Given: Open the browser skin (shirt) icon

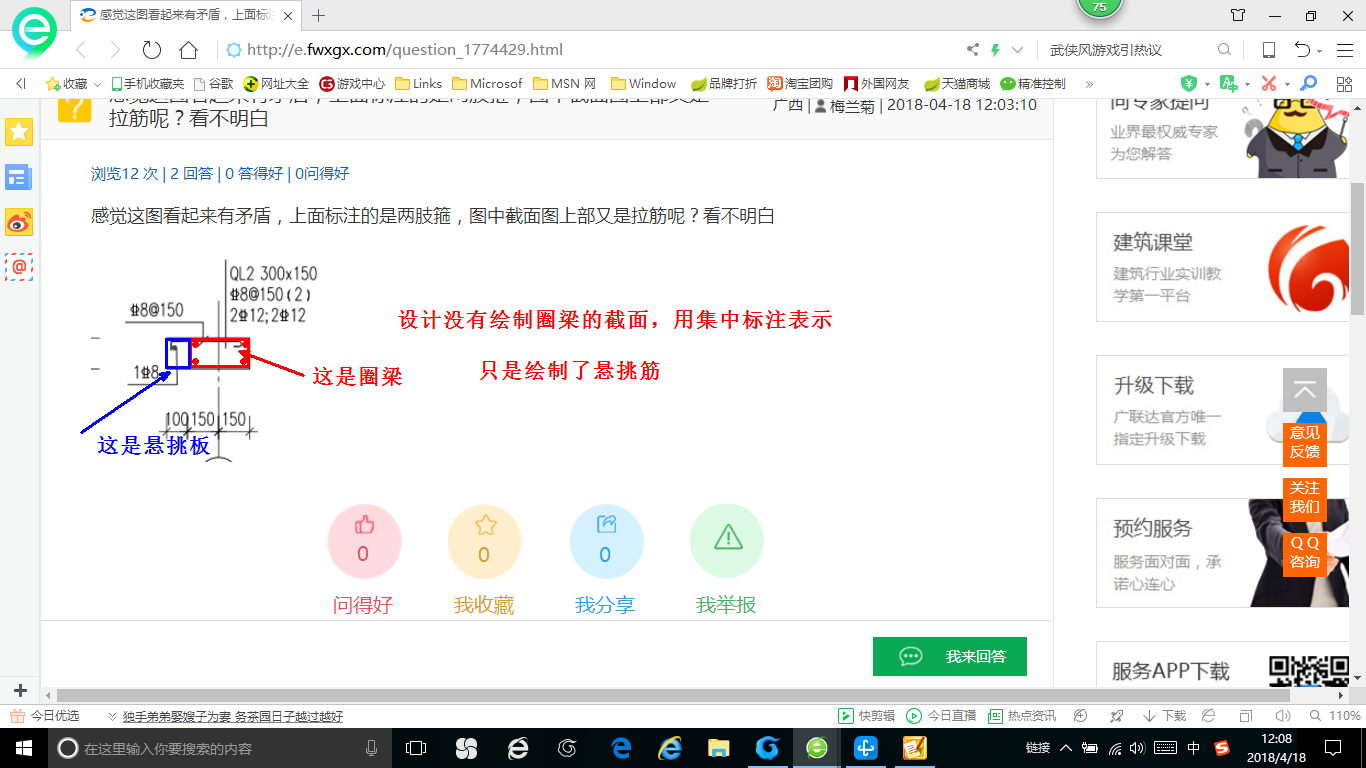Looking at the screenshot, I should [1238, 15].
